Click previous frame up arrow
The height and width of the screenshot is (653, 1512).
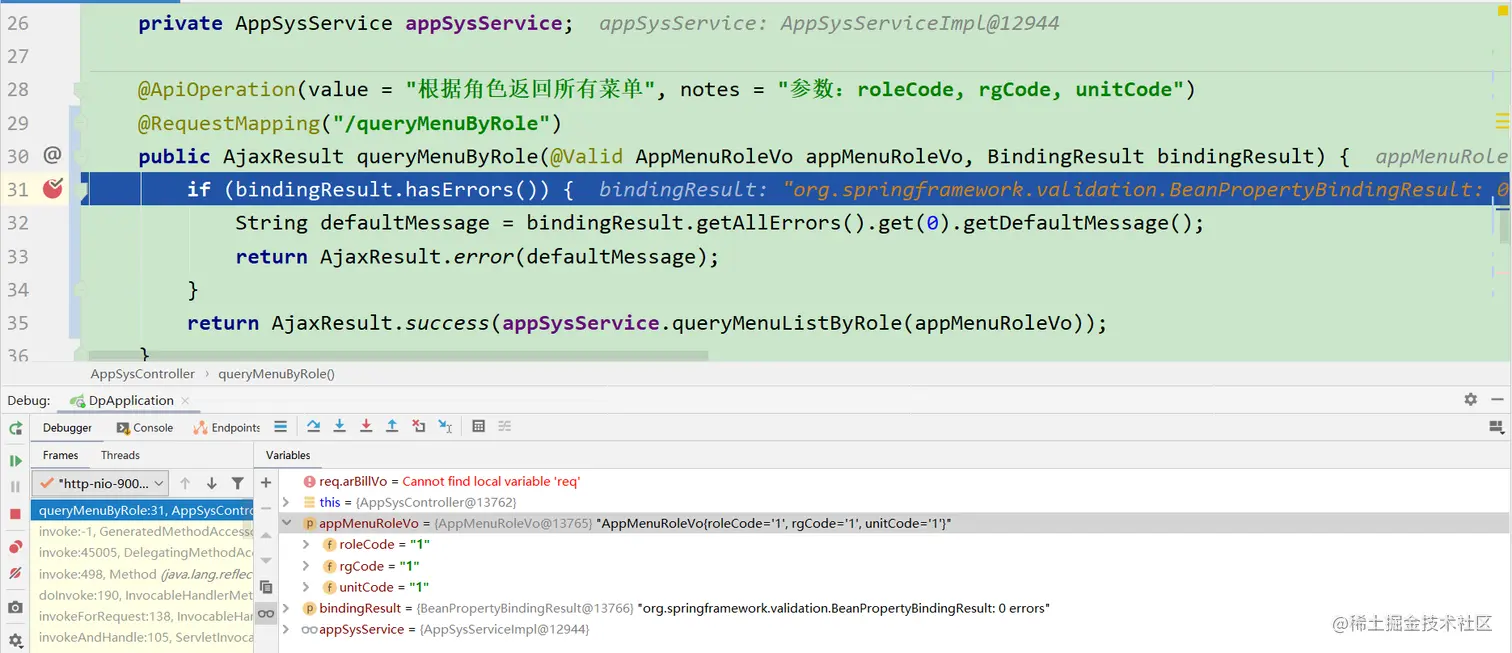[x=185, y=483]
